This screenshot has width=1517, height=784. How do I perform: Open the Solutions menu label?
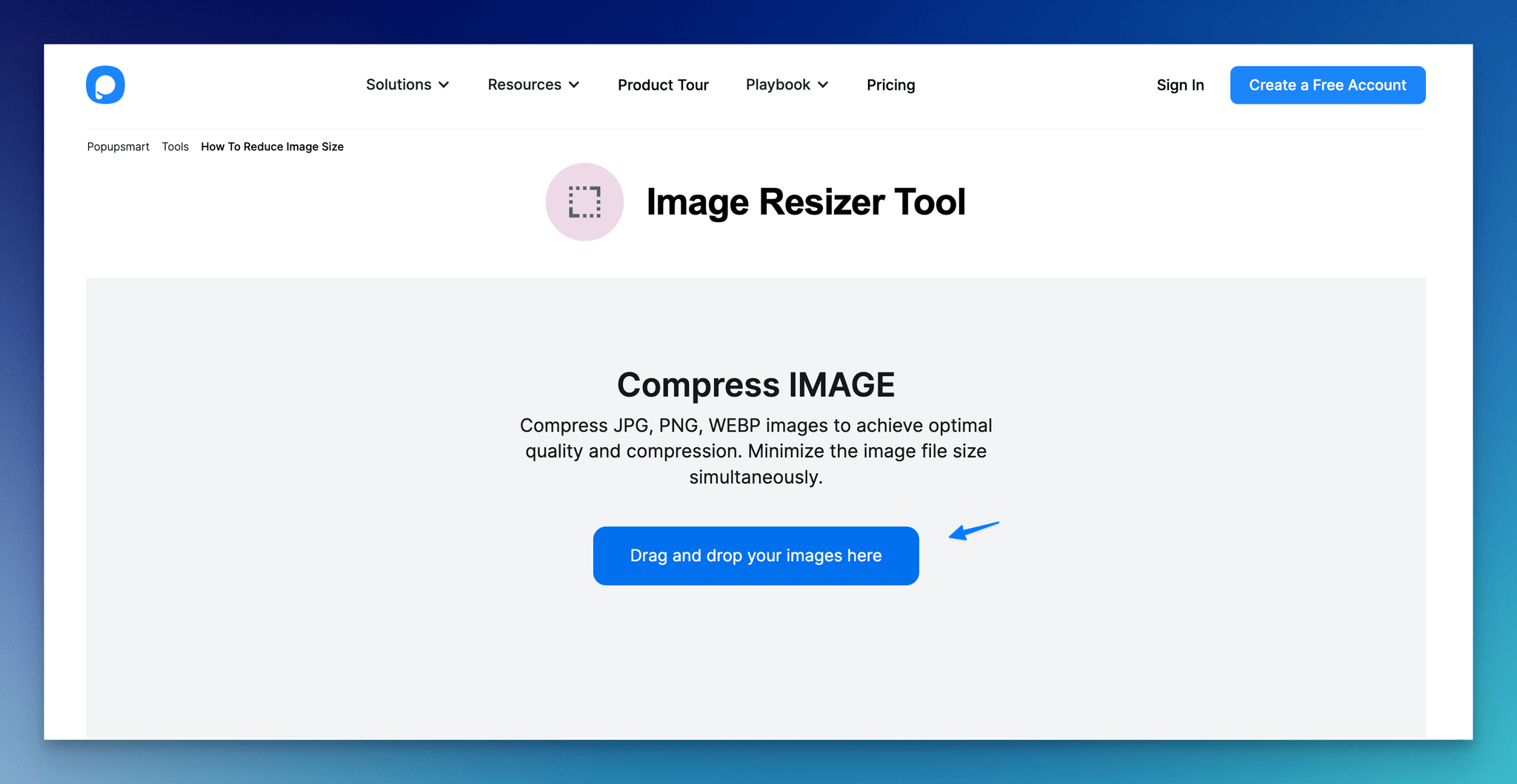399,84
